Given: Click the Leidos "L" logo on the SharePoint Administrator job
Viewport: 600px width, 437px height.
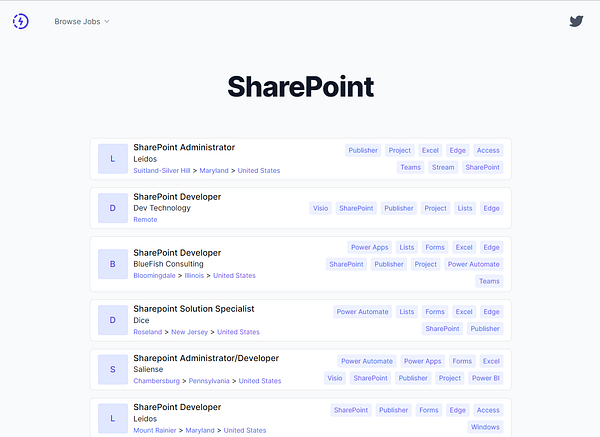Looking at the screenshot, I should coord(113,159).
